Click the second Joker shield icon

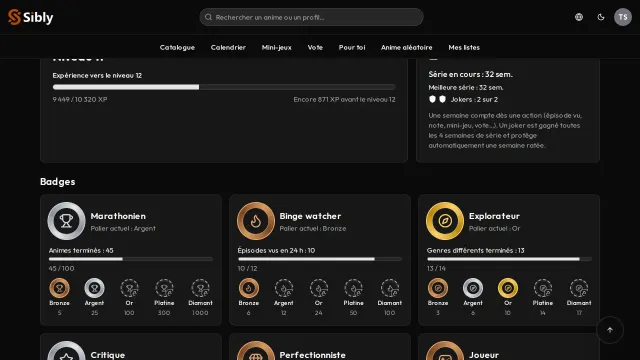pyautogui.click(x=442, y=99)
